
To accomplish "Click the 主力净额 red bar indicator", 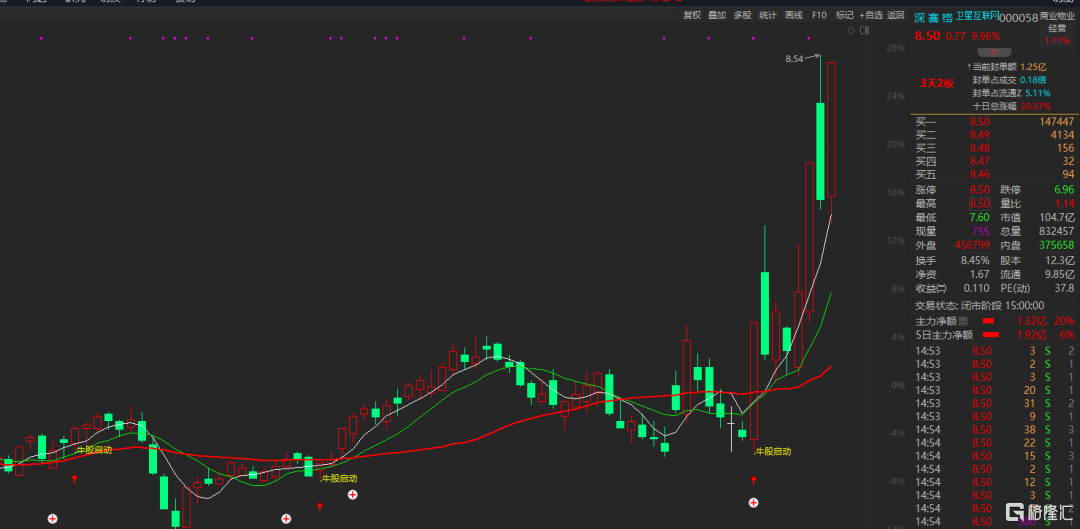I will [x=988, y=321].
